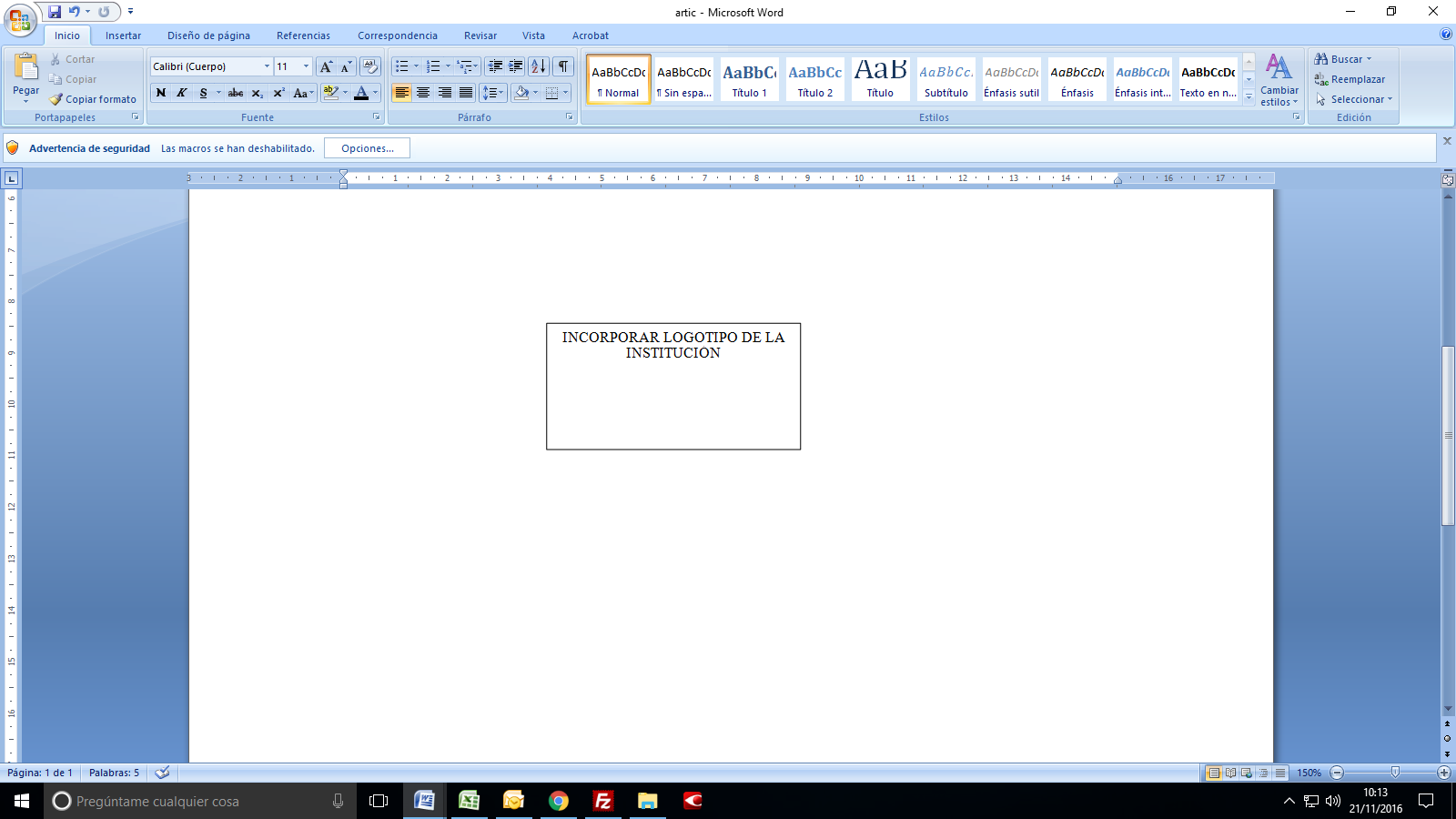Screen dimensions: 1456x819
Task: Open Chrome from taskbar
Action: point(558,801)
